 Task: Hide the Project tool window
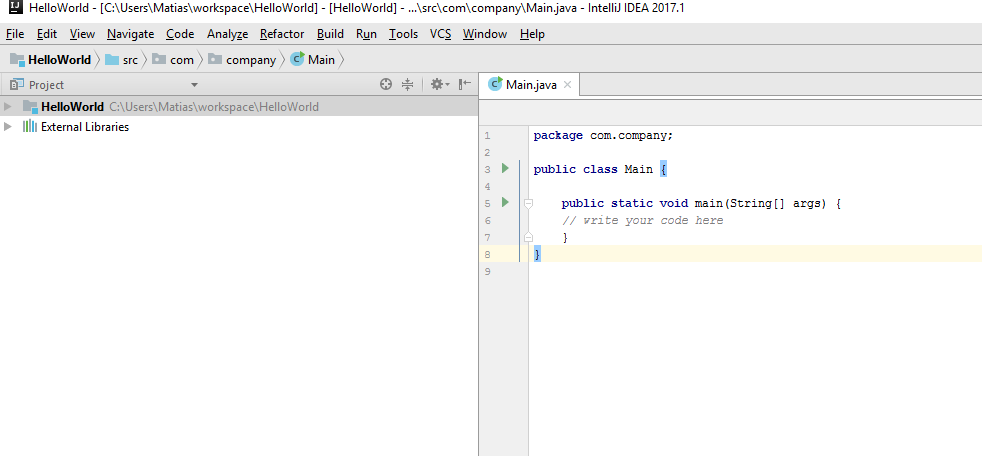465,85
